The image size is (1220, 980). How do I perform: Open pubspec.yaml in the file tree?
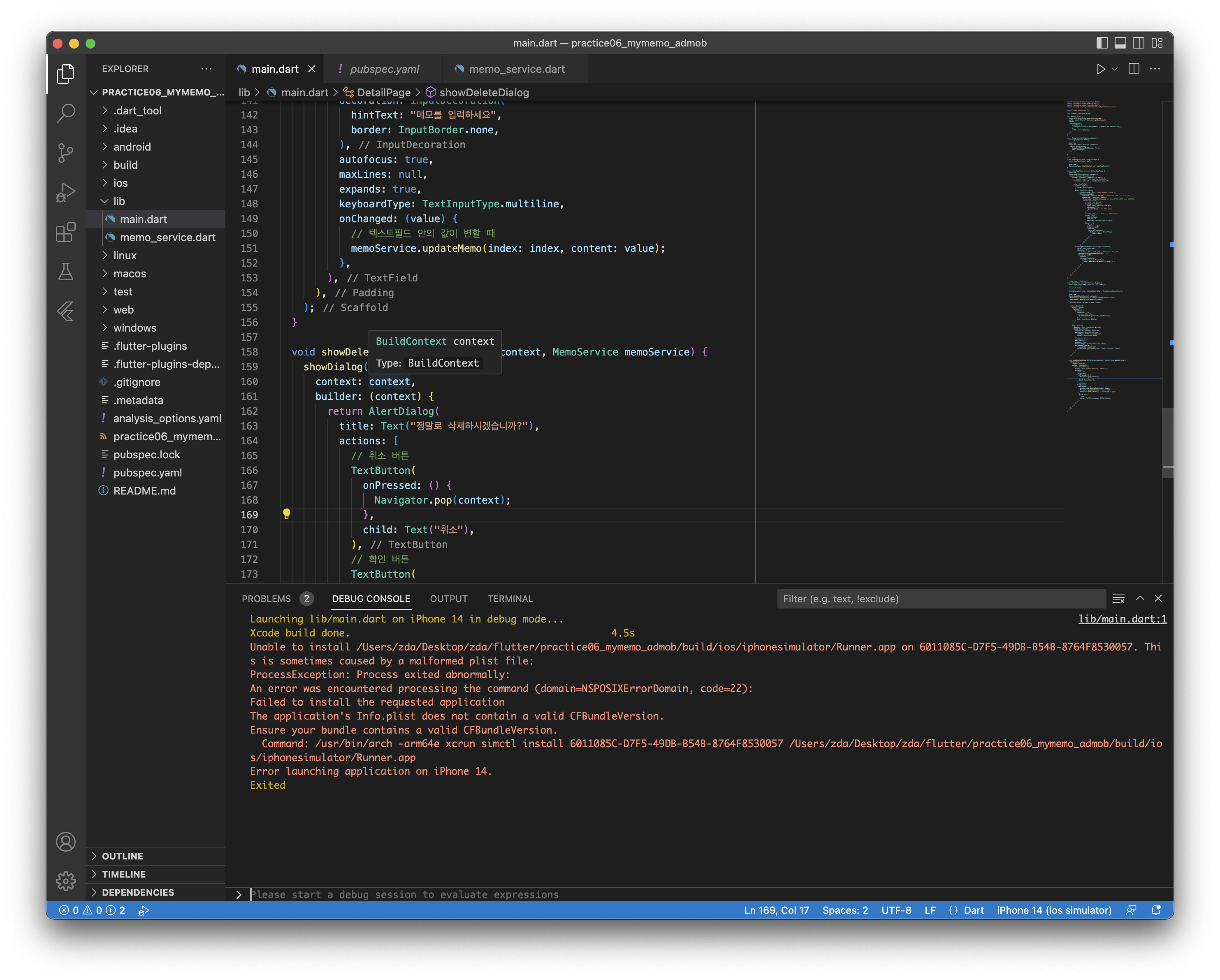pyautogui.click(x=155, y=473)
